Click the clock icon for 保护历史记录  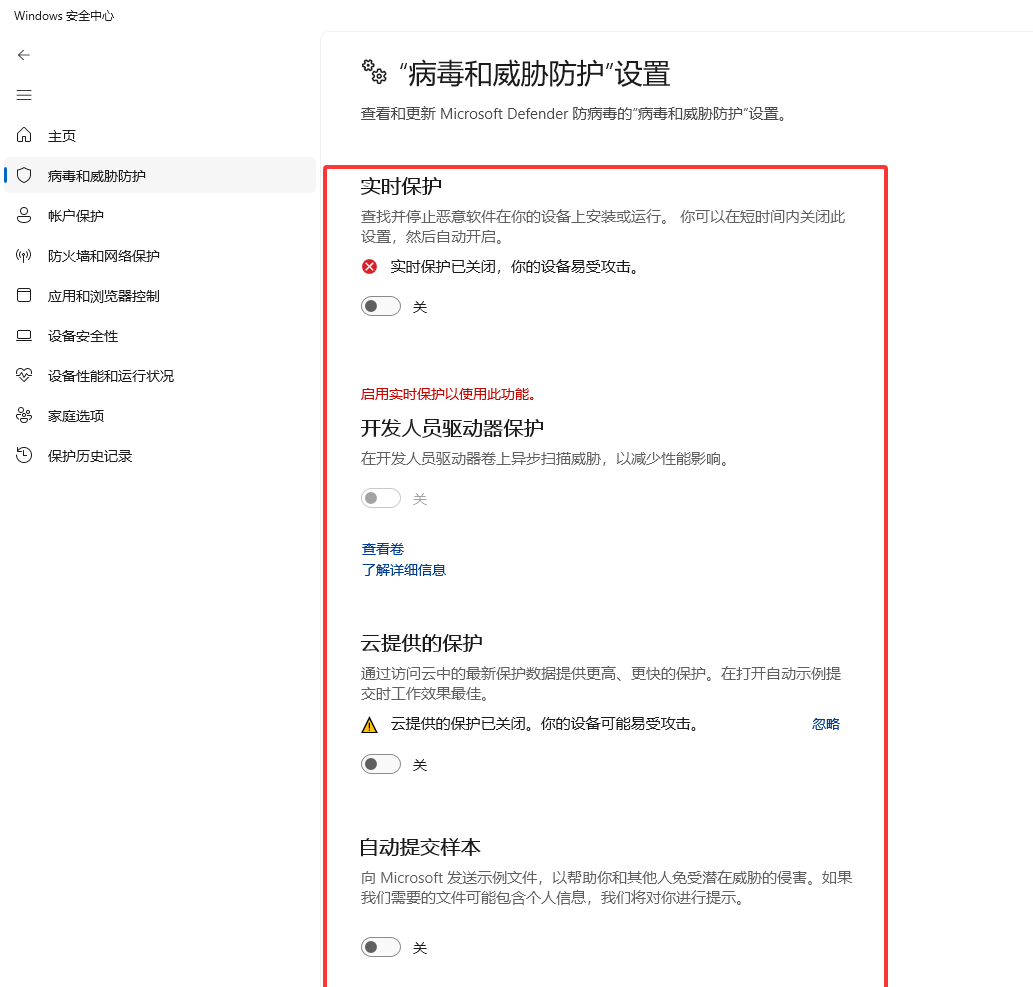(24, 455)
